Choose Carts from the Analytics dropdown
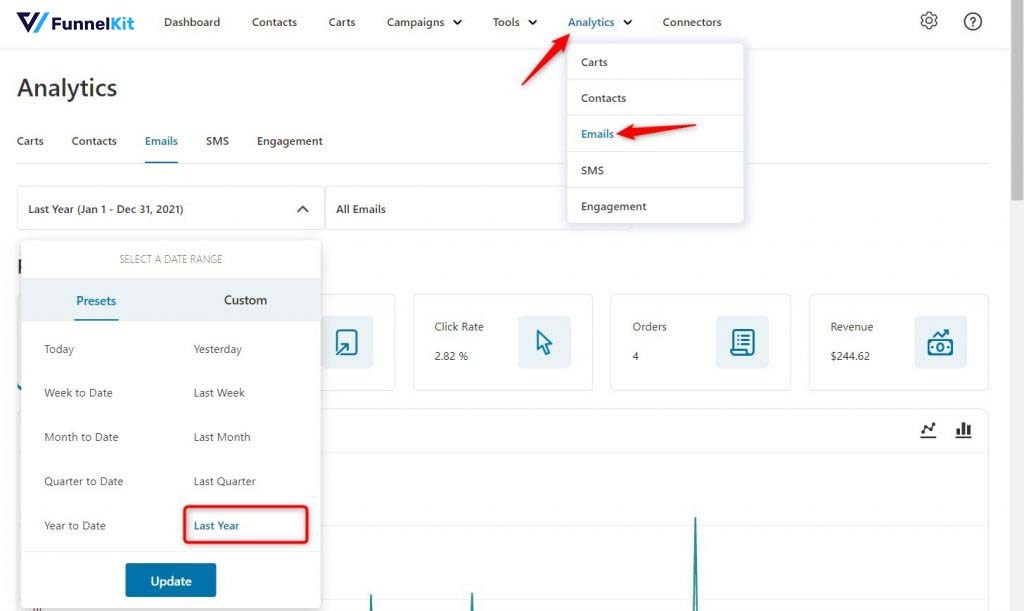 (x=655, y=62)
